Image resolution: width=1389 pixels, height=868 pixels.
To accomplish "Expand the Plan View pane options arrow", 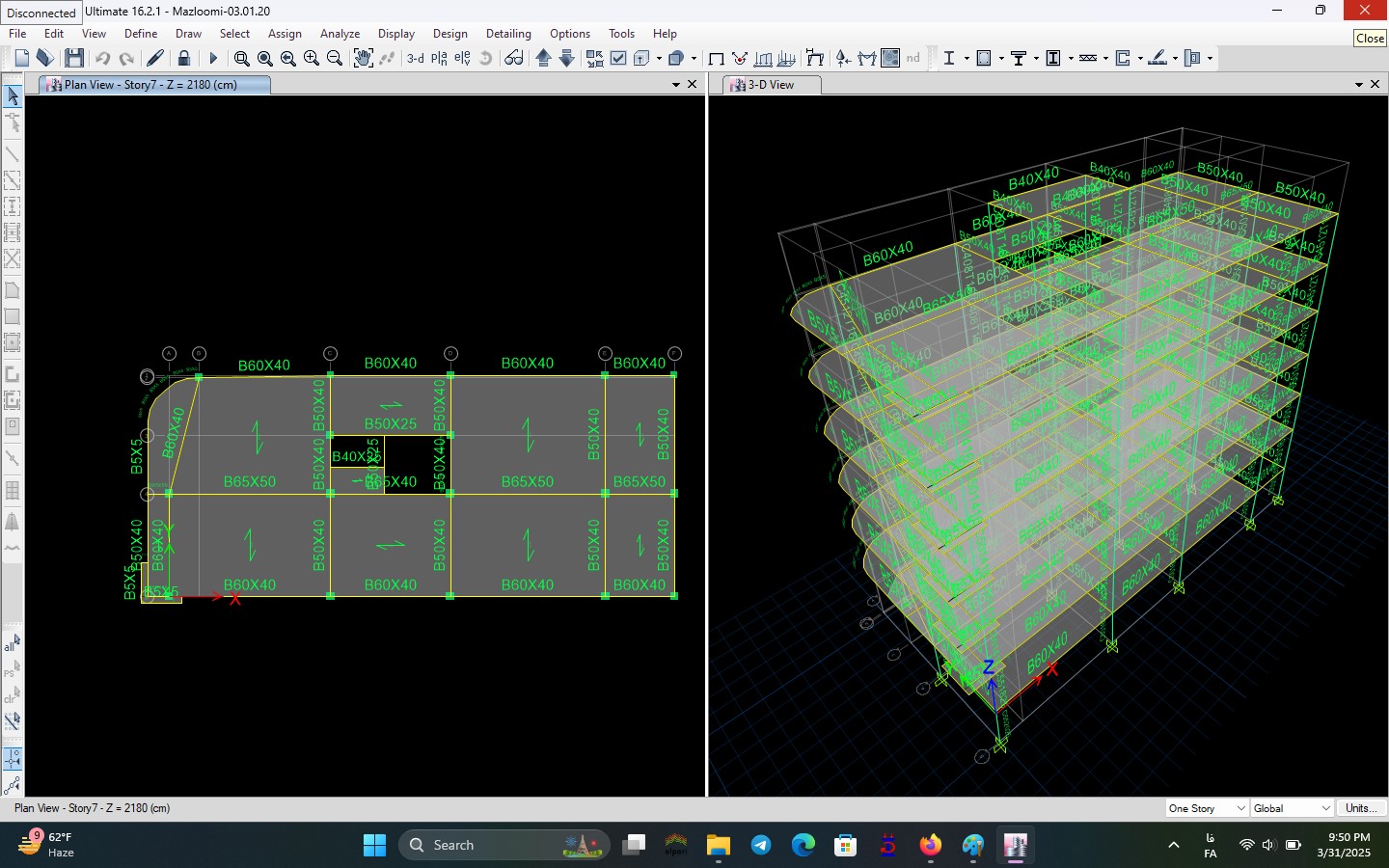I will tap(676, 85).
